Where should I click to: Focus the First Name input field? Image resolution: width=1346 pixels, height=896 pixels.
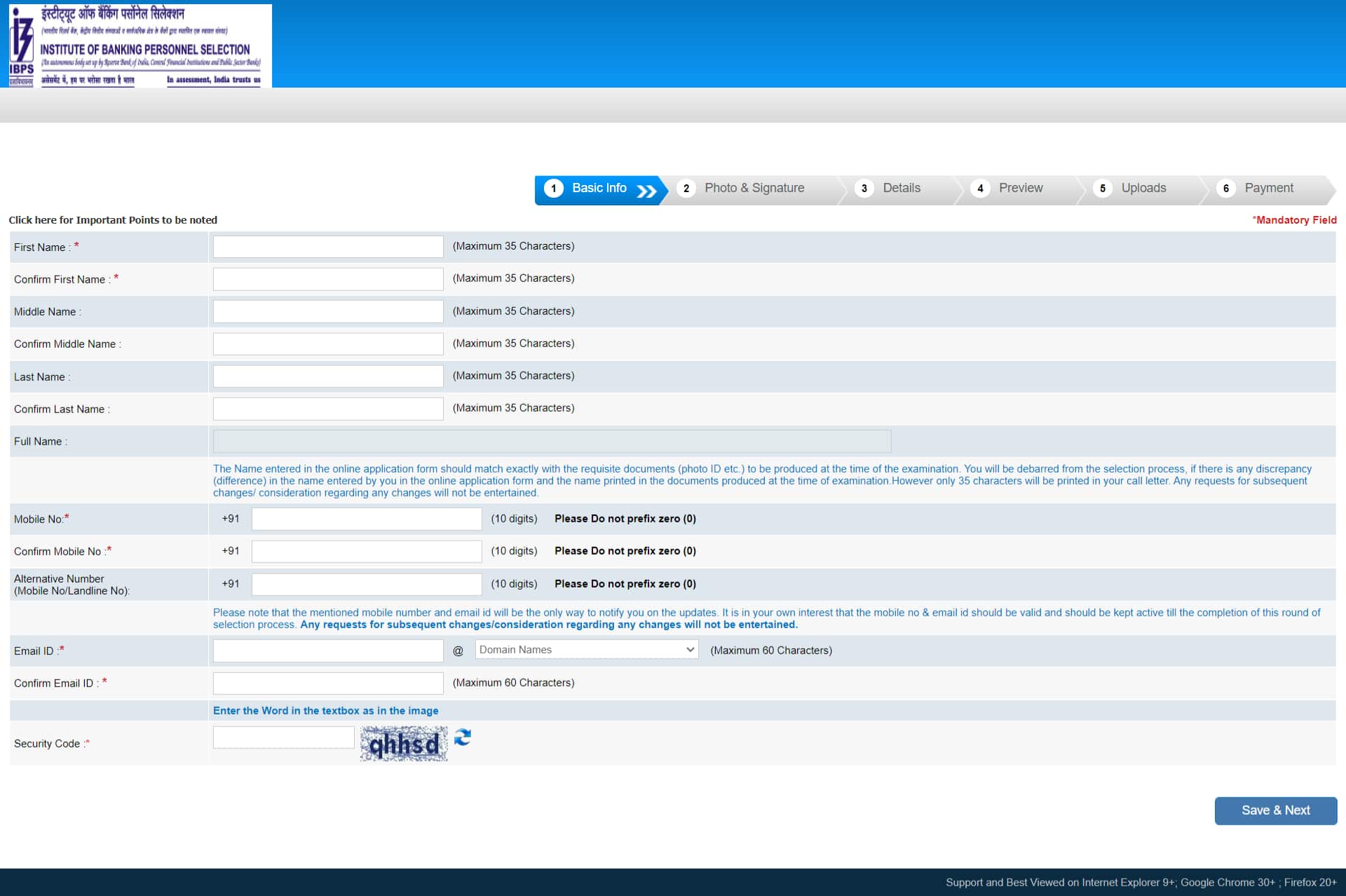[x=328, y=247]
